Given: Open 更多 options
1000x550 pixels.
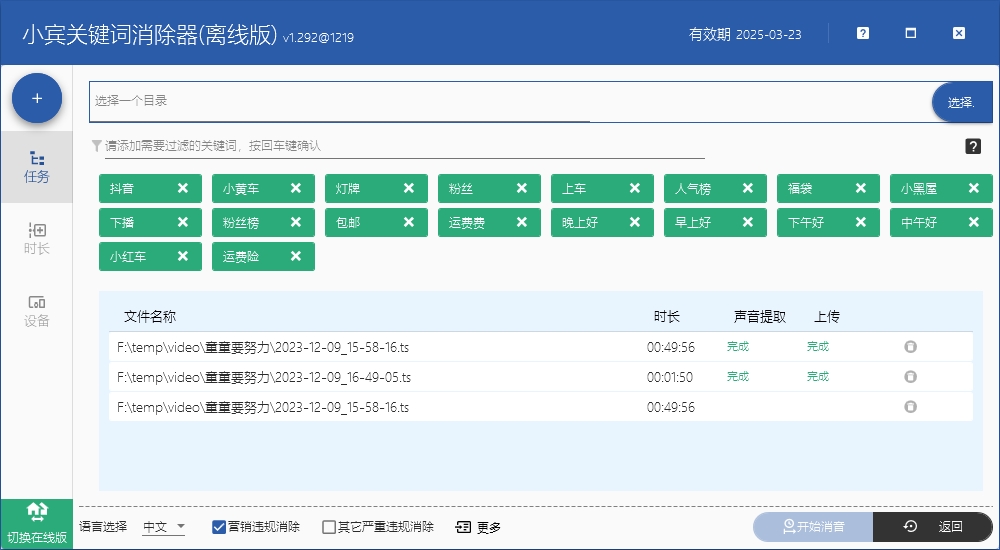Looking at the screenshot, I should (x=478, y=527).
